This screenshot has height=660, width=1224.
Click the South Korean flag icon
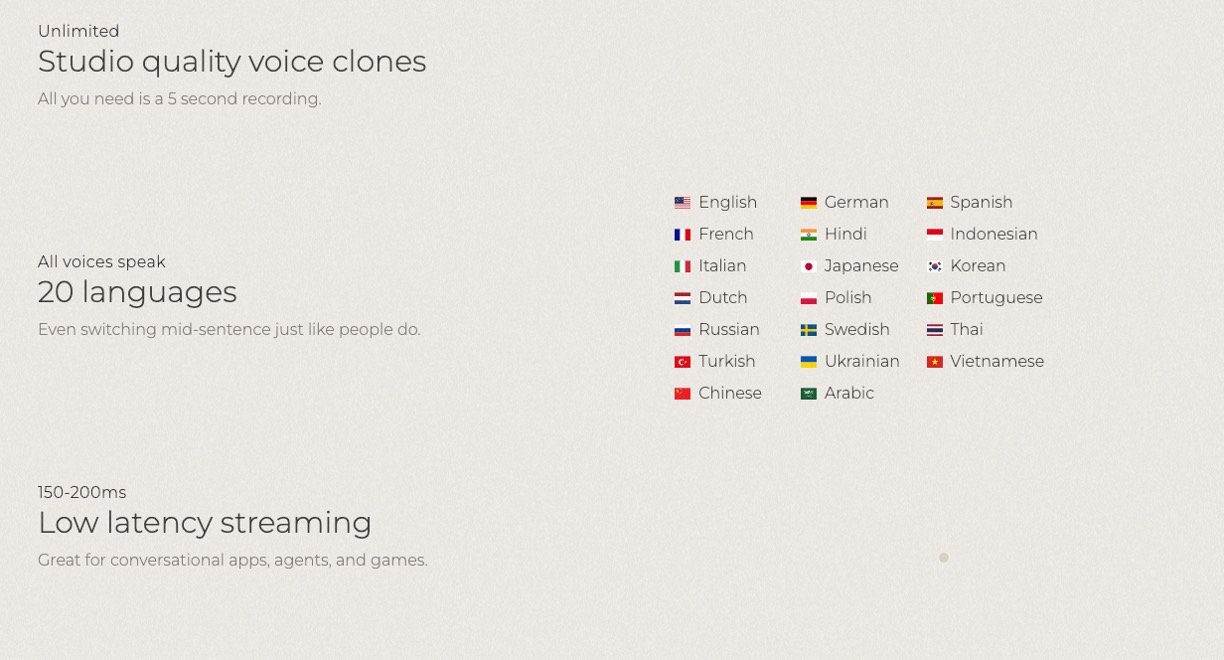[x=934, y=266]
